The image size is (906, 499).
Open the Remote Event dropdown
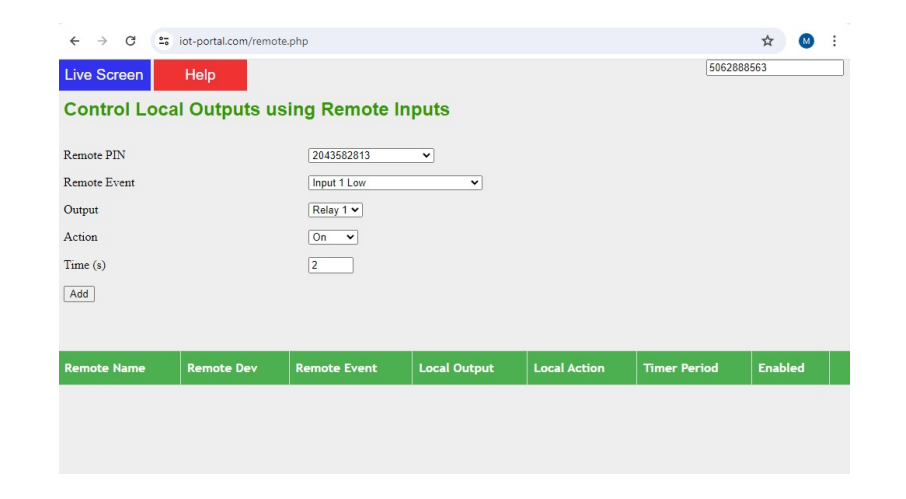click(x=395, y=183)
